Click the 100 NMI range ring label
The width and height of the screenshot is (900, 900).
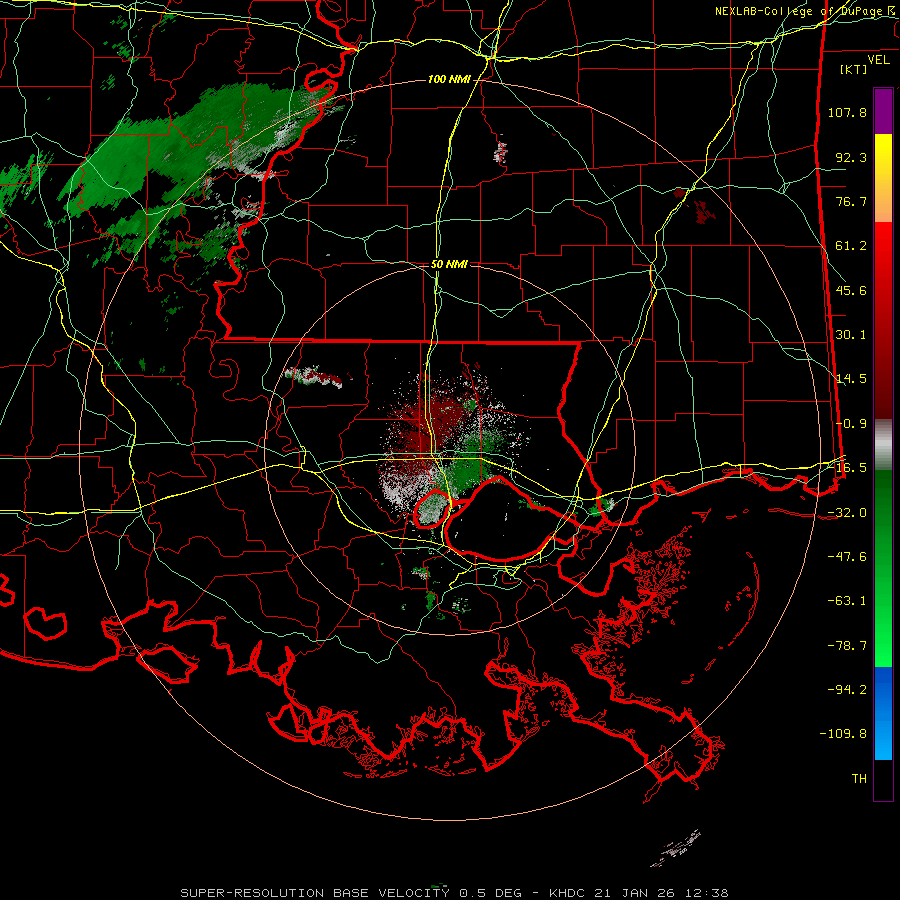pyautogui.click(x=448, y=79)
